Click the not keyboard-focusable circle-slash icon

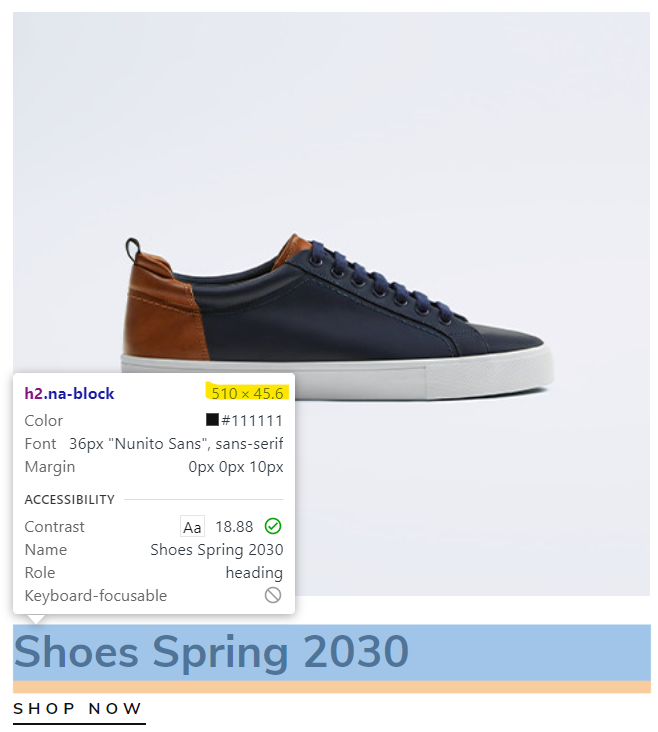(x=273, y=595)
